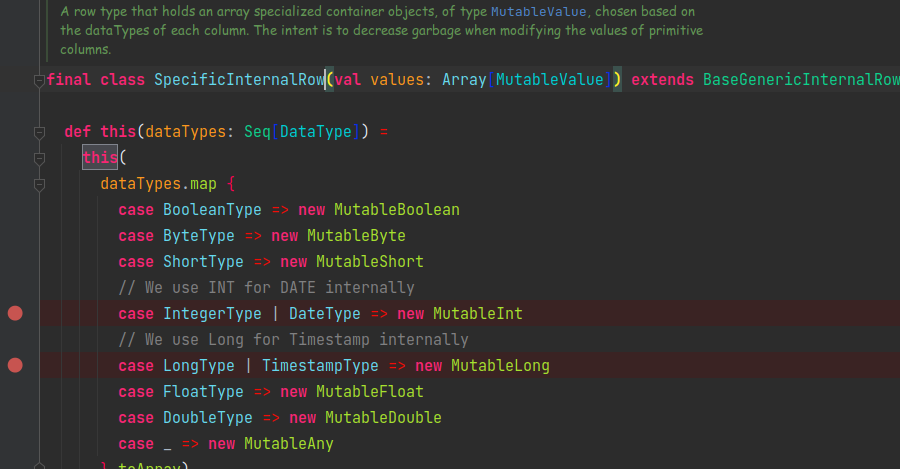Click the values parameter name
The image size is (900, 469).
[397, 79]
